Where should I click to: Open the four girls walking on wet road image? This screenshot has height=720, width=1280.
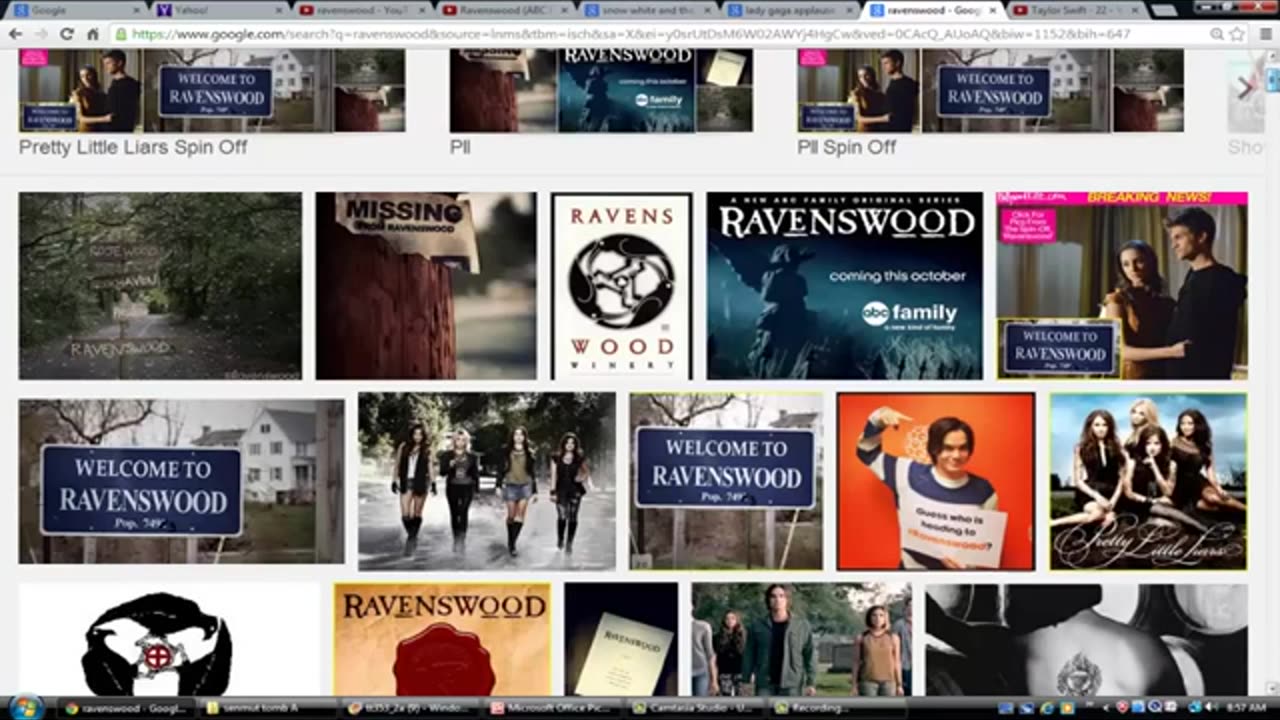(487, 481)
